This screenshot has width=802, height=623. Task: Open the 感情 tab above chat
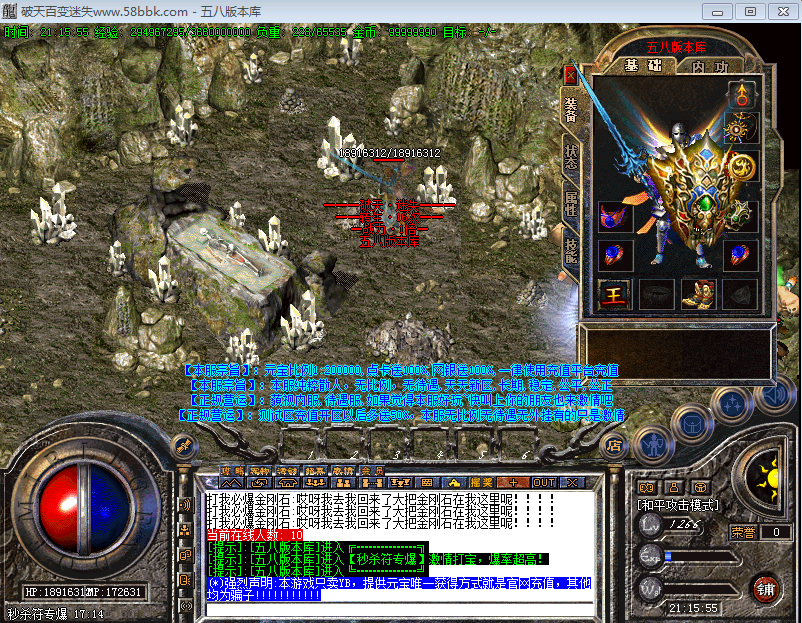tap(343, 471)
